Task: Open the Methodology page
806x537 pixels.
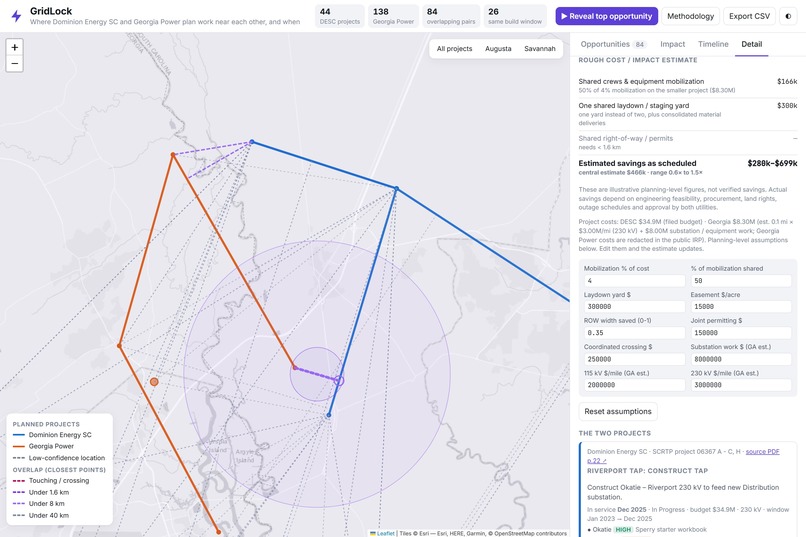Action: coord(690,16)
